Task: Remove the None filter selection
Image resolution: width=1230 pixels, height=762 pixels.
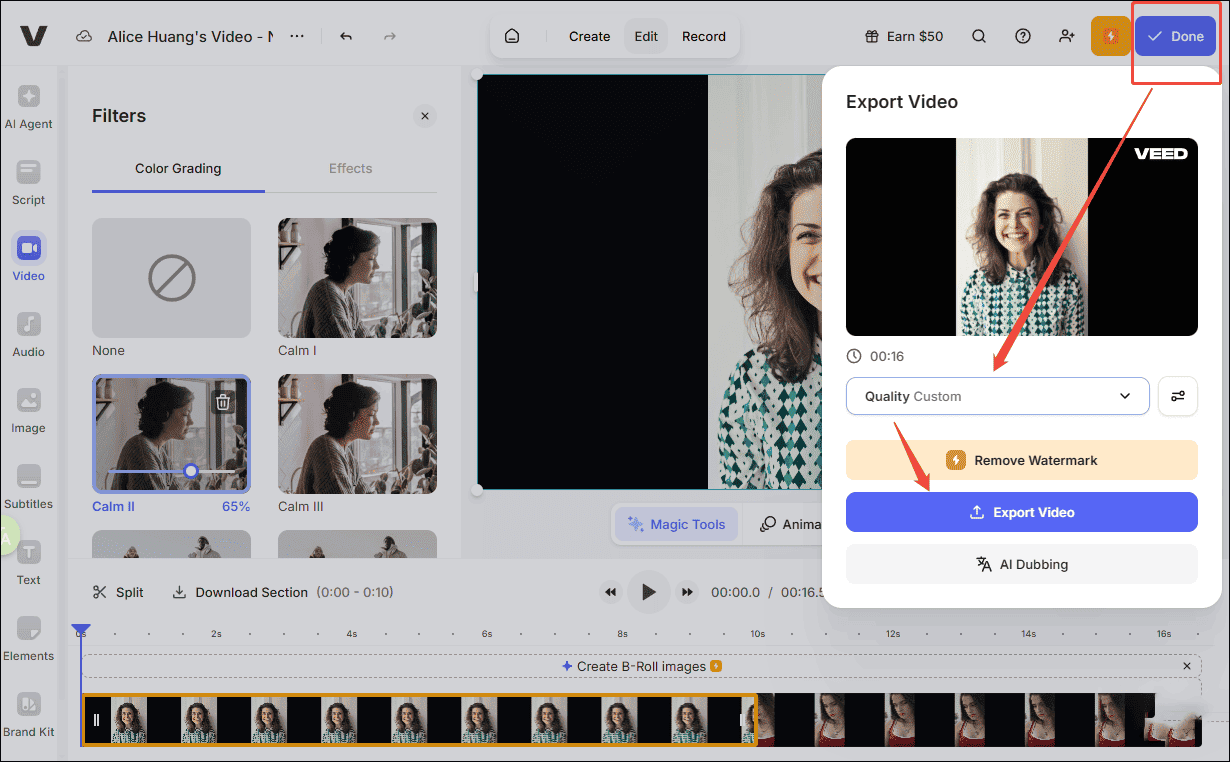Action: pos(171,278)
